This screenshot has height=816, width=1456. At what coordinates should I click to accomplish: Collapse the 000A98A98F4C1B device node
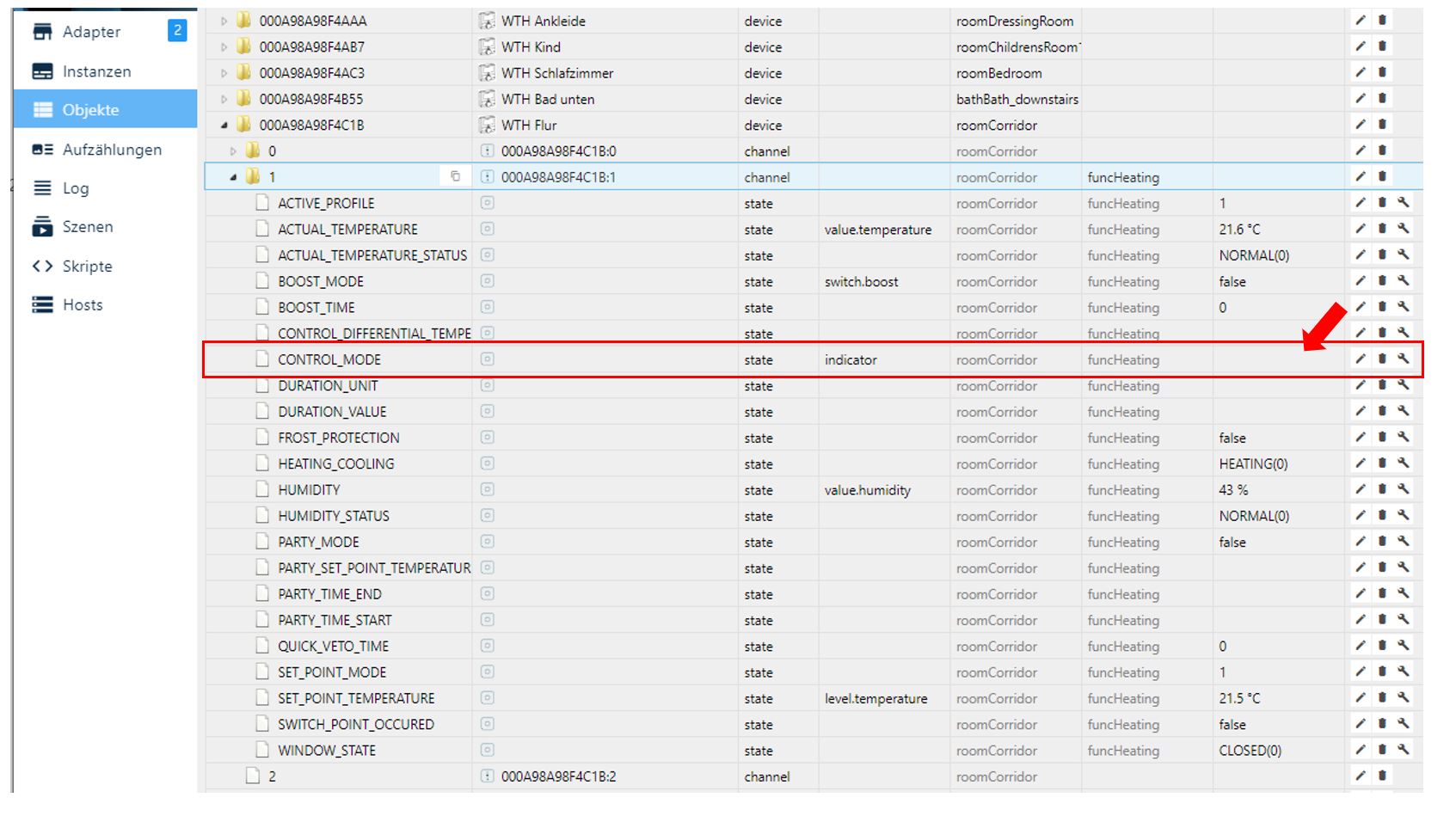224,125
